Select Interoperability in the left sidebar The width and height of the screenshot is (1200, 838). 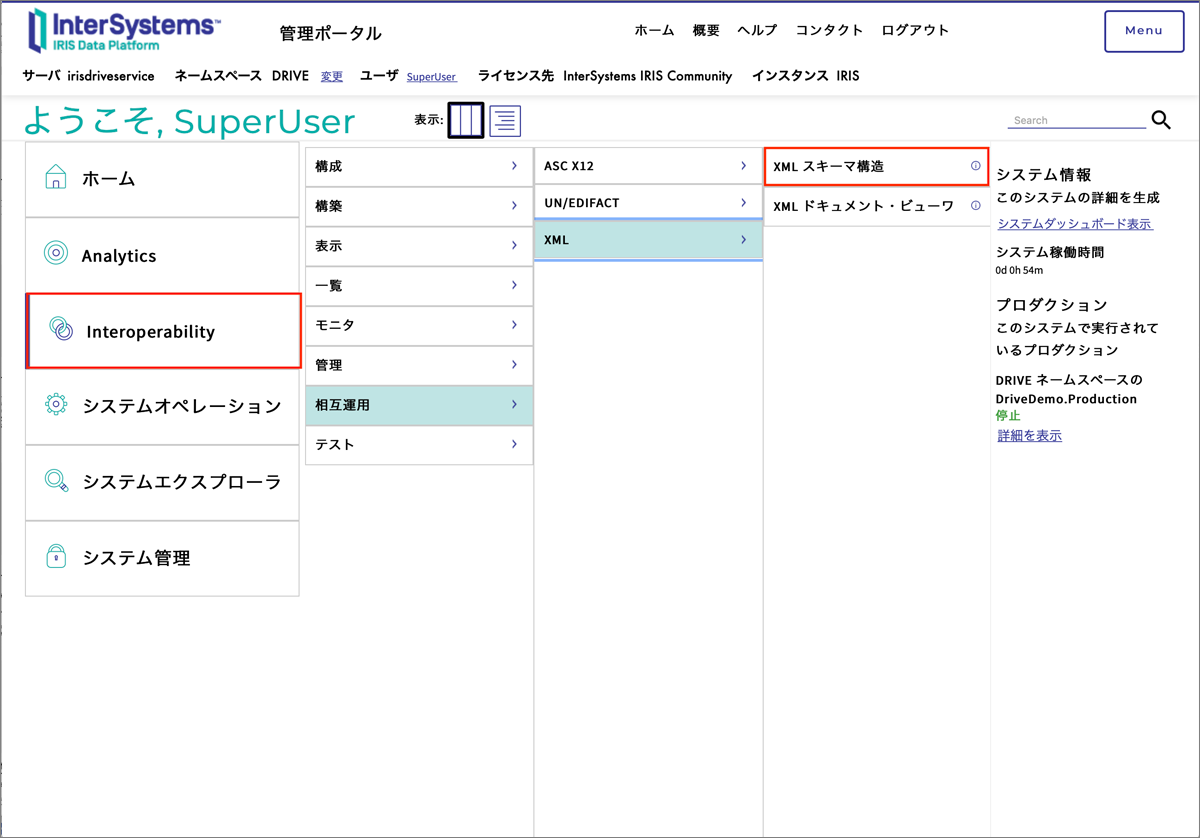point(163,331)
